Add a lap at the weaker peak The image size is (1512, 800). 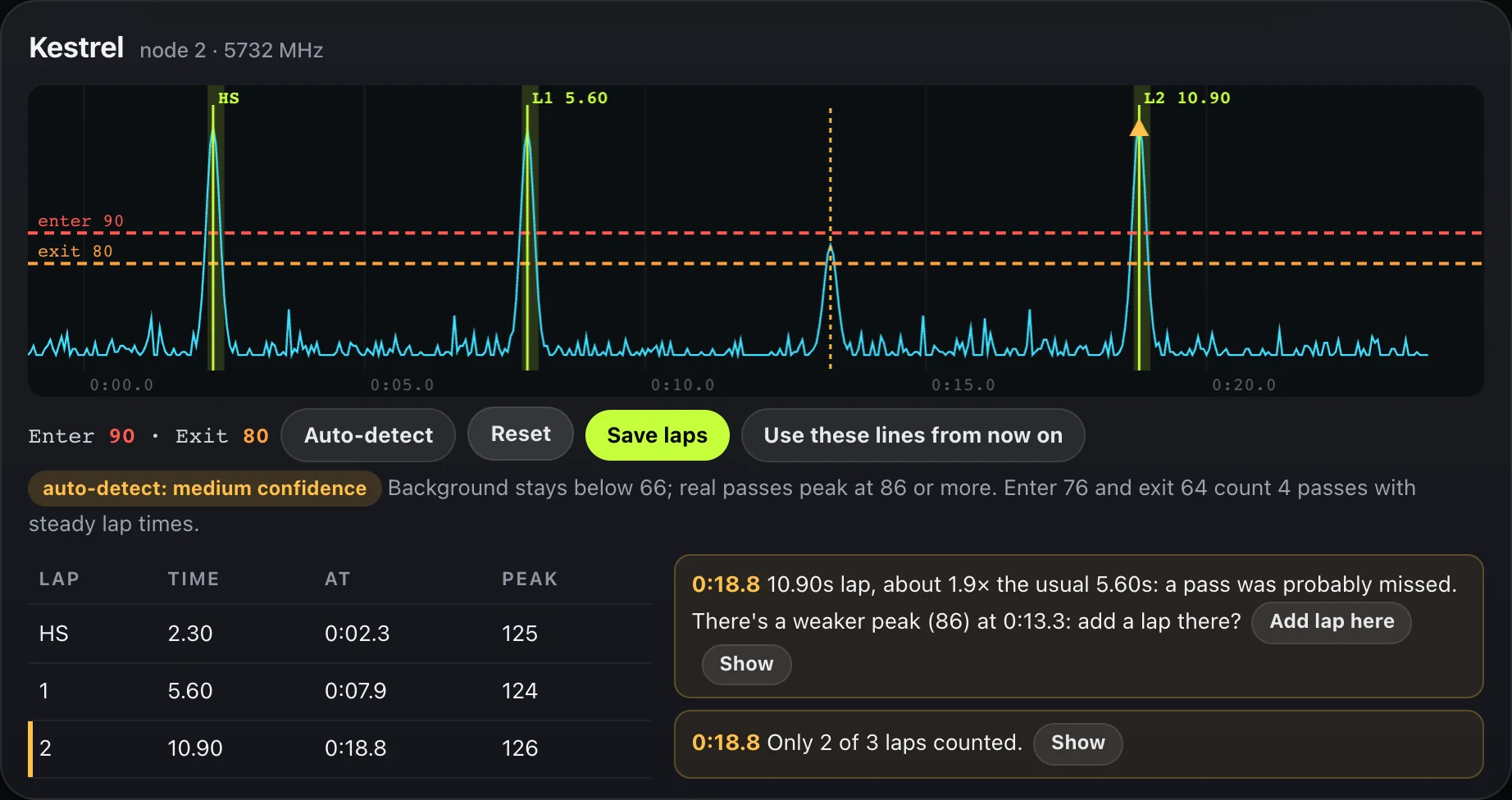[x=1332, y=622]
